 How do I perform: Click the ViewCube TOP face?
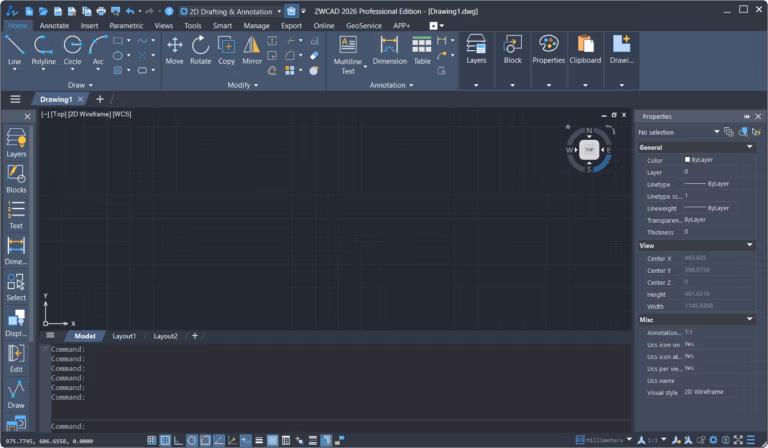point(589,150)
